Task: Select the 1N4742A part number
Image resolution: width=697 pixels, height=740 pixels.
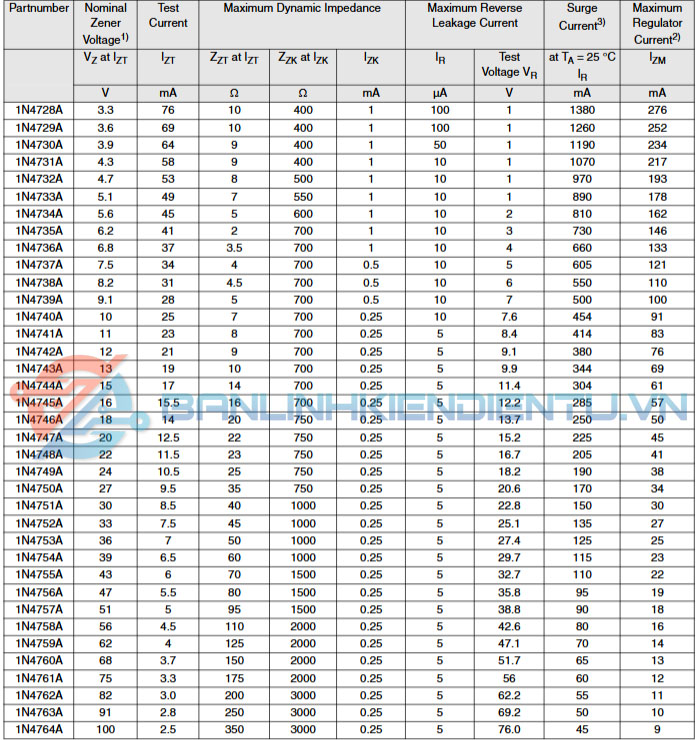Action: pyautogui.click(x=39, y=352)
